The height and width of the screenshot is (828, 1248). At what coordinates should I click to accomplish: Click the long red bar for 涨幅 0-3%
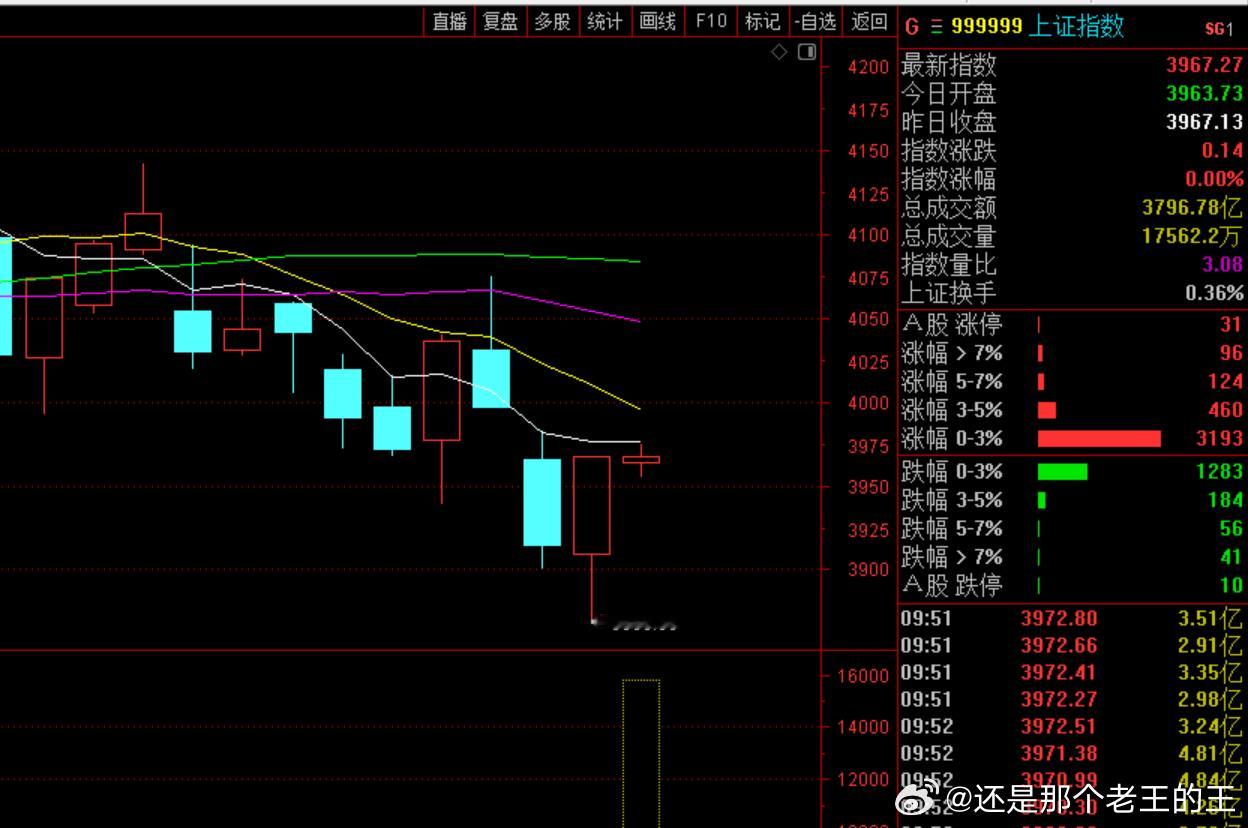point(1099,438)
